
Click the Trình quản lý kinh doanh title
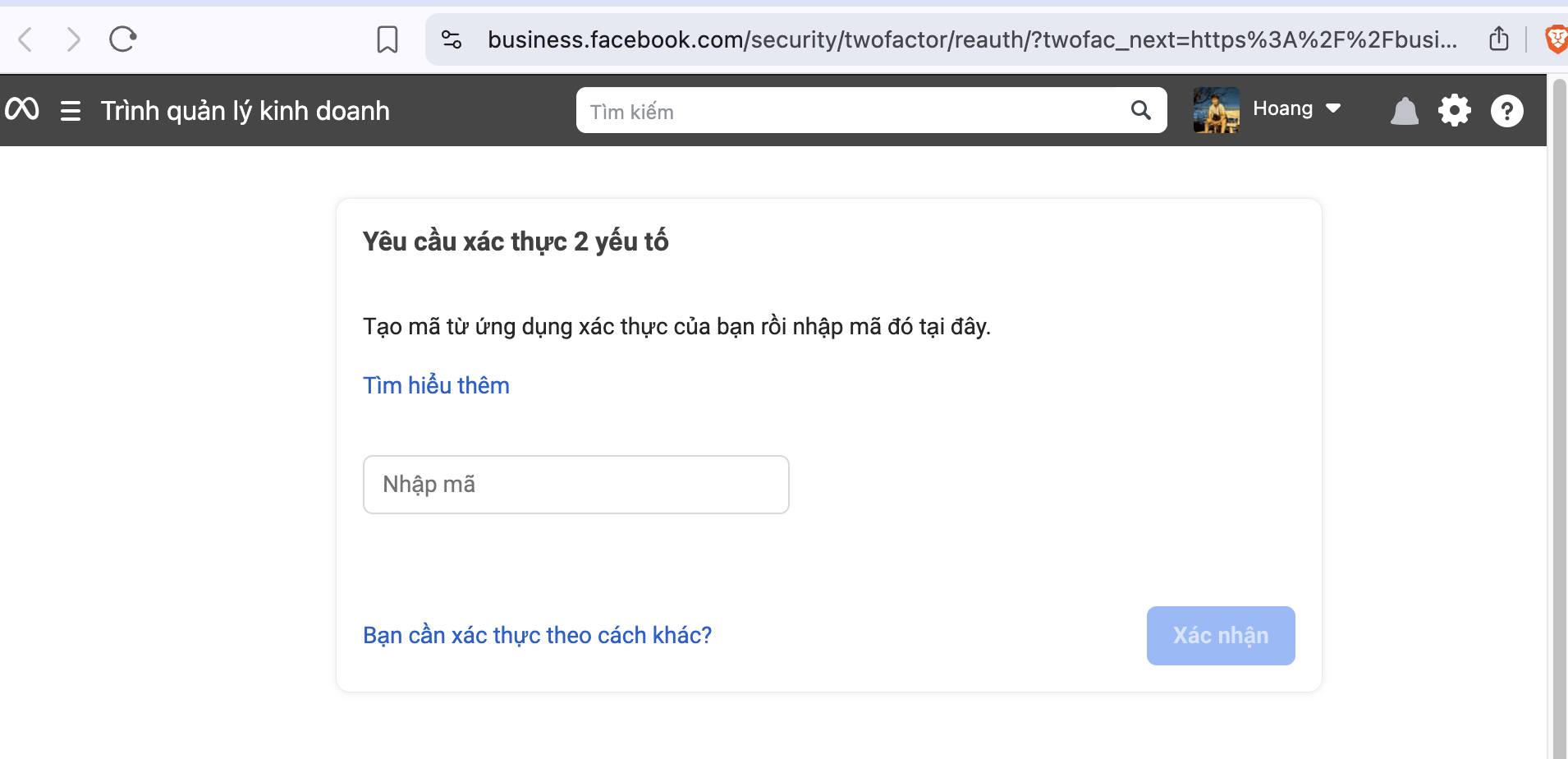245,111
